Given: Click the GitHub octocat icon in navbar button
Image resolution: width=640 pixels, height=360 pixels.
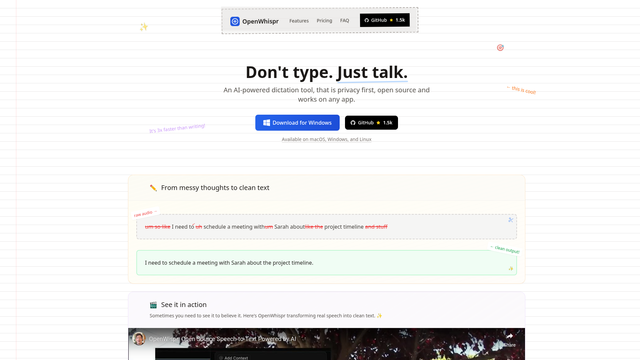Looking at the screenshot, I should 367,20.
